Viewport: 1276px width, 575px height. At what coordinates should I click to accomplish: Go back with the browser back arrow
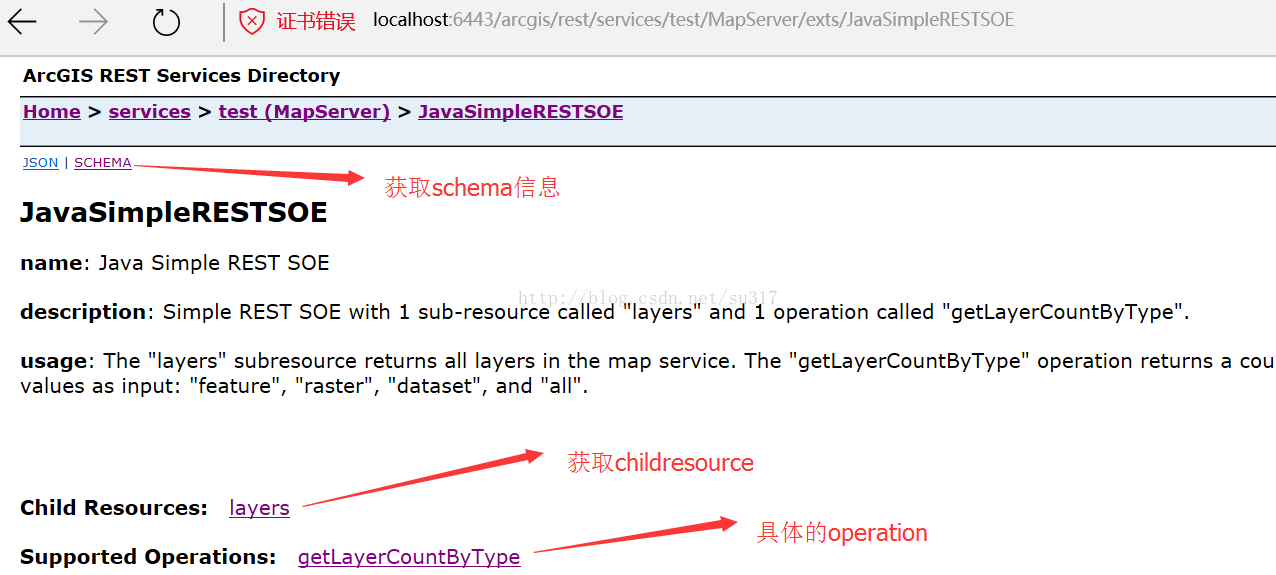[x=22, y=21]
